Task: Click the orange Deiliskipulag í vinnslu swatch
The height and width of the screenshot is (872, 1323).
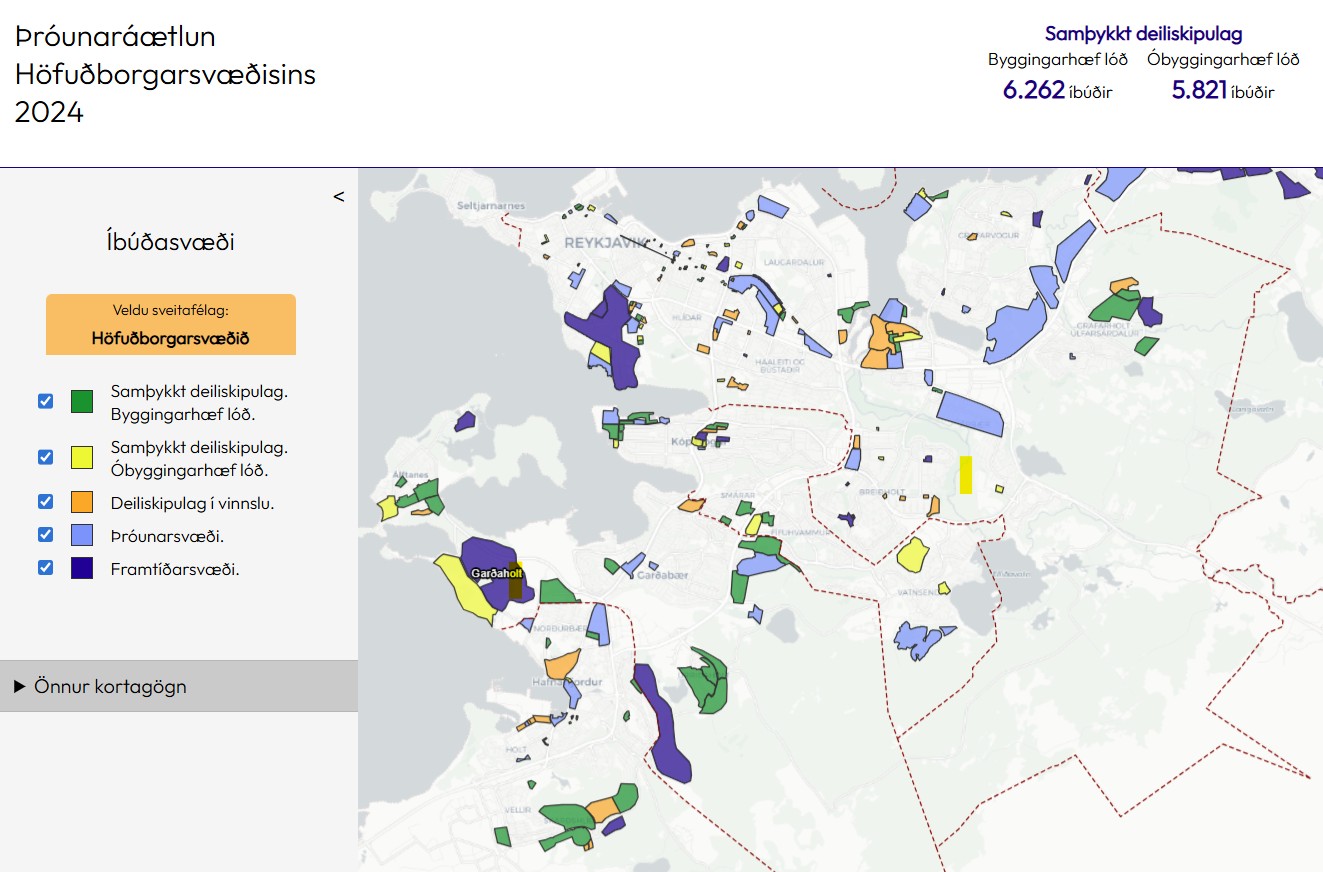Action: [82, 502]
